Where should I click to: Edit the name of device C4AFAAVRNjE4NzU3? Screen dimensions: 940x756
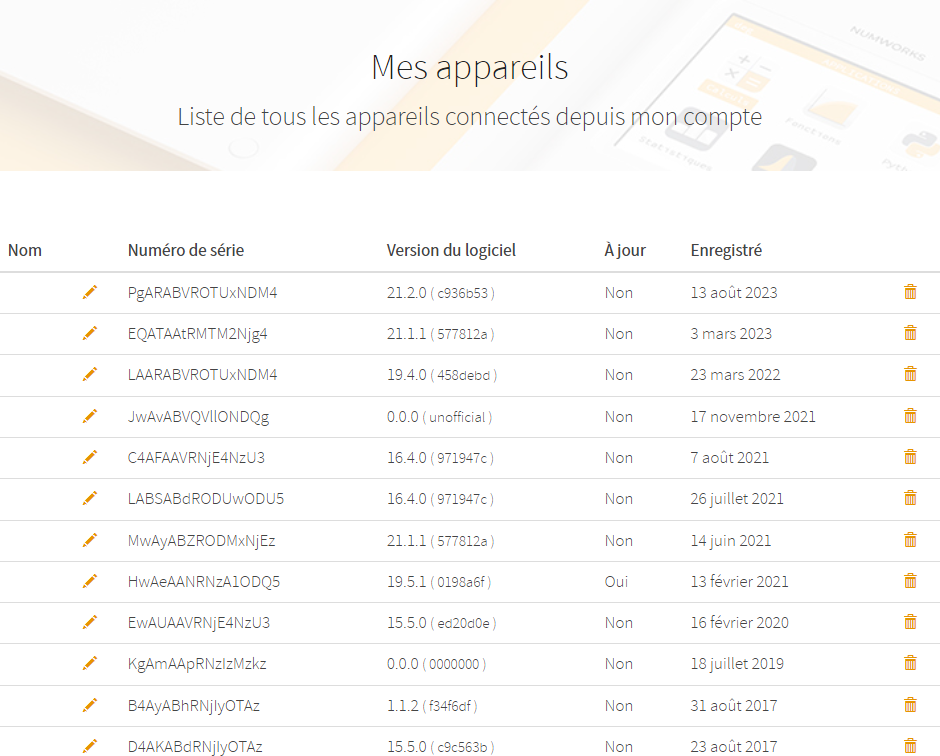(90, 457)
